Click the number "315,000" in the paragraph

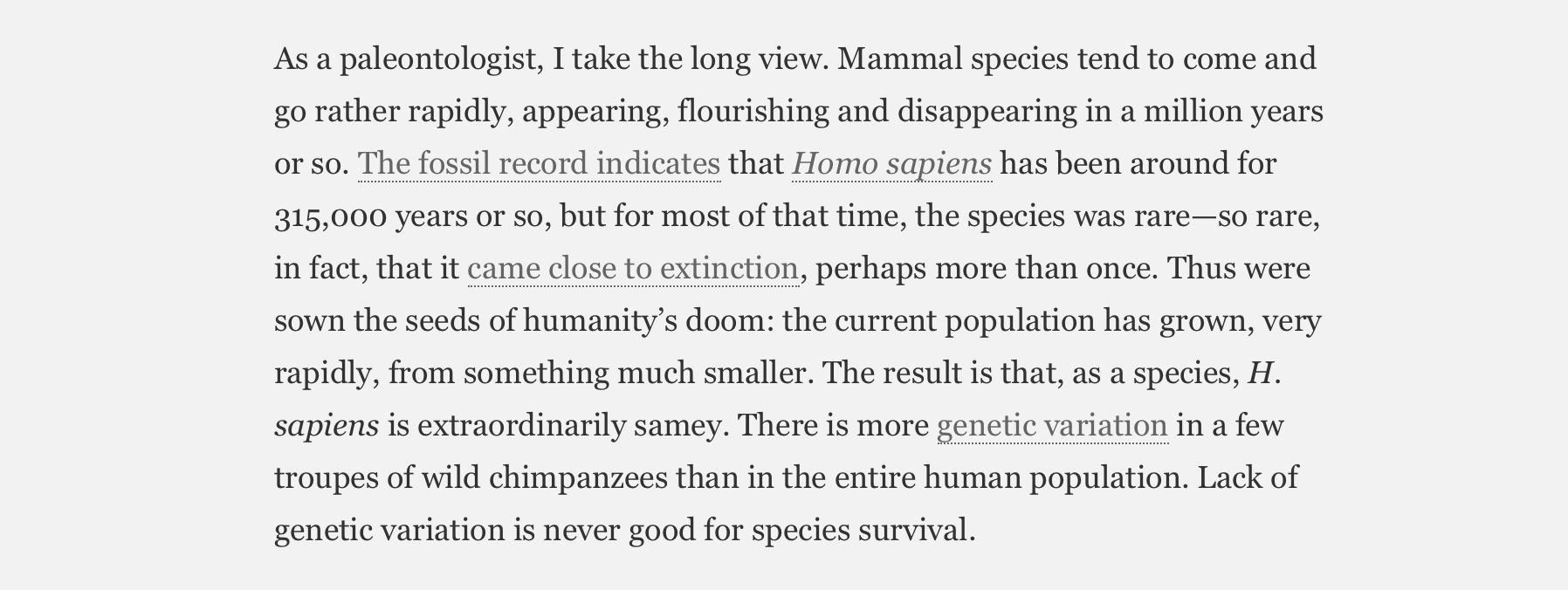[330, 216]
